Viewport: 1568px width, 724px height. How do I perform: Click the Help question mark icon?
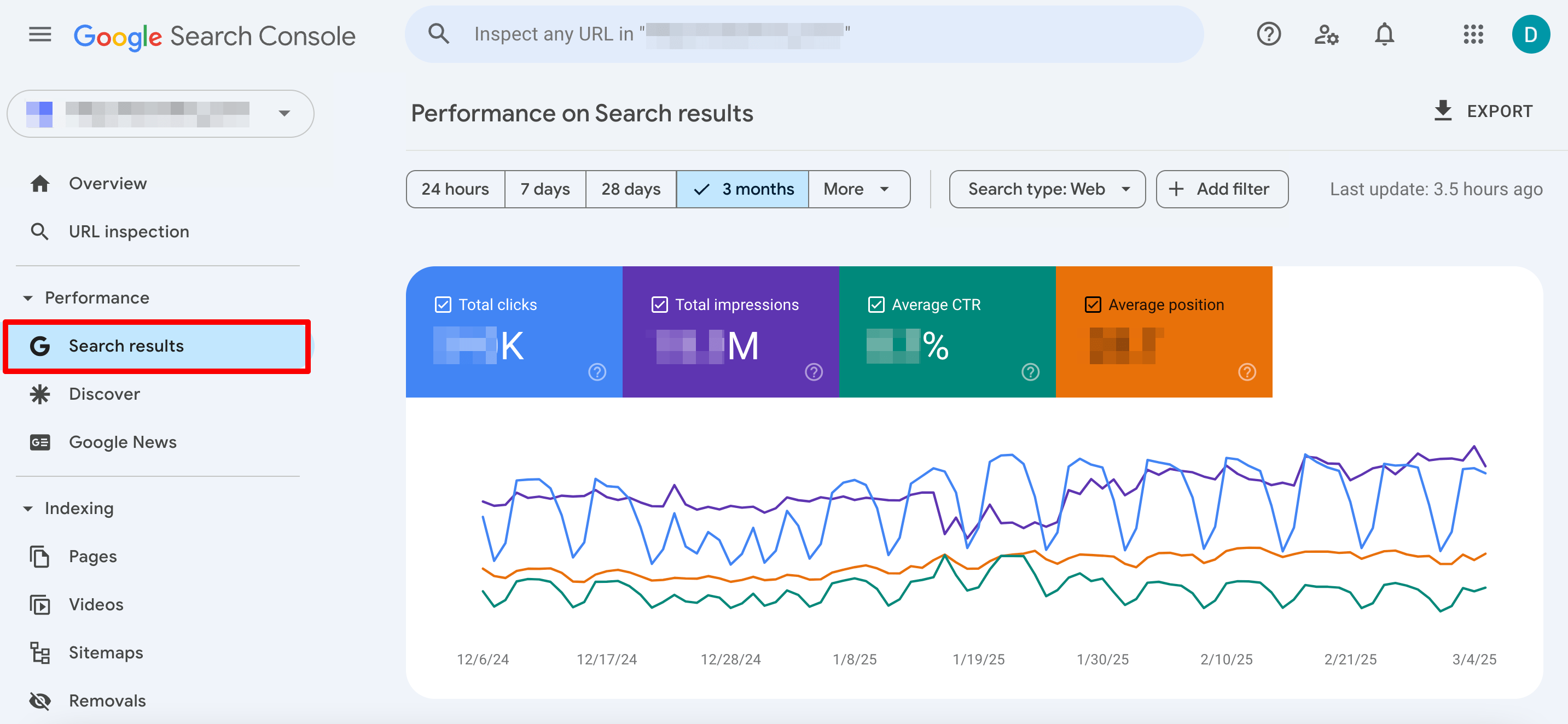(x=1269, y=34)
